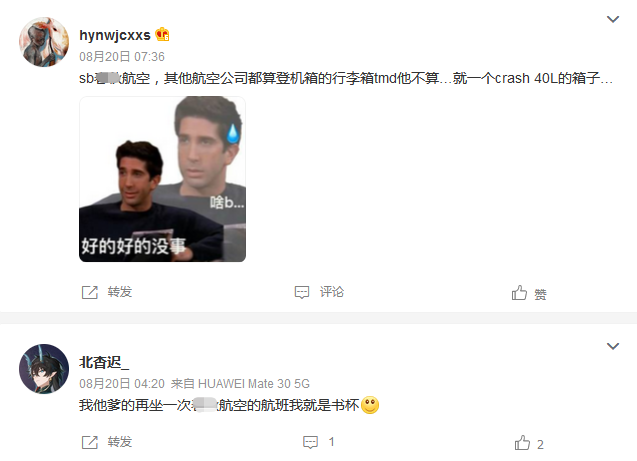
Task: Click 转发 label under hynwjcxxs post
Action: 120,292
